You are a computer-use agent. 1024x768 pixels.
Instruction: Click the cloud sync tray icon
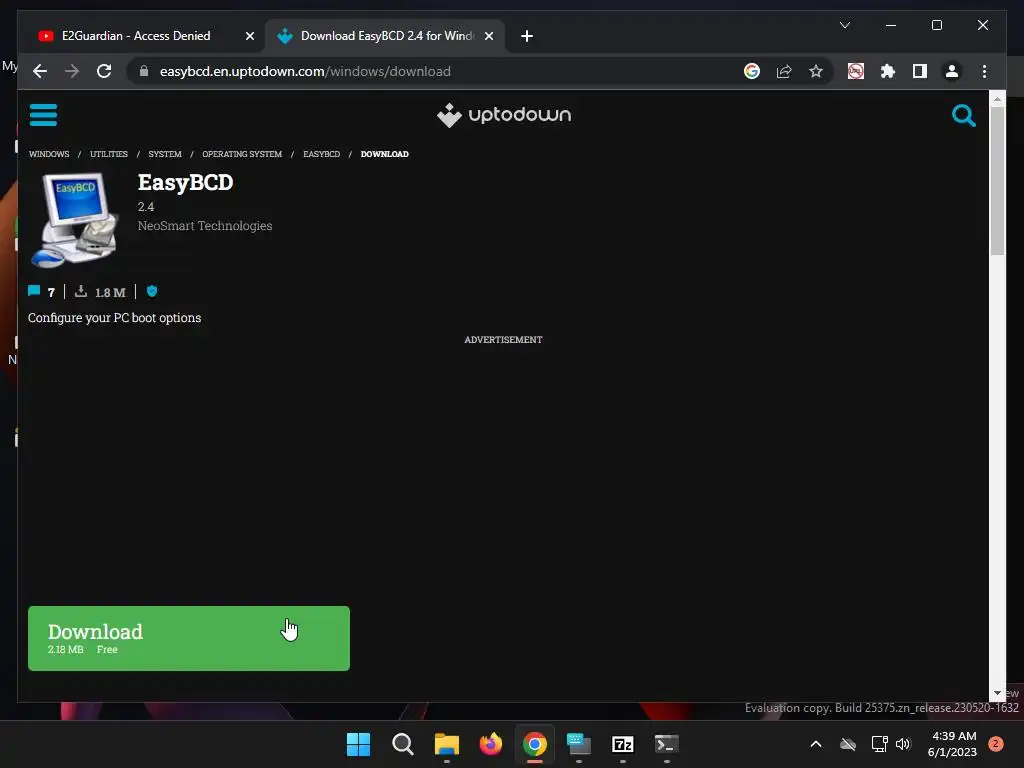pos(848,744)
